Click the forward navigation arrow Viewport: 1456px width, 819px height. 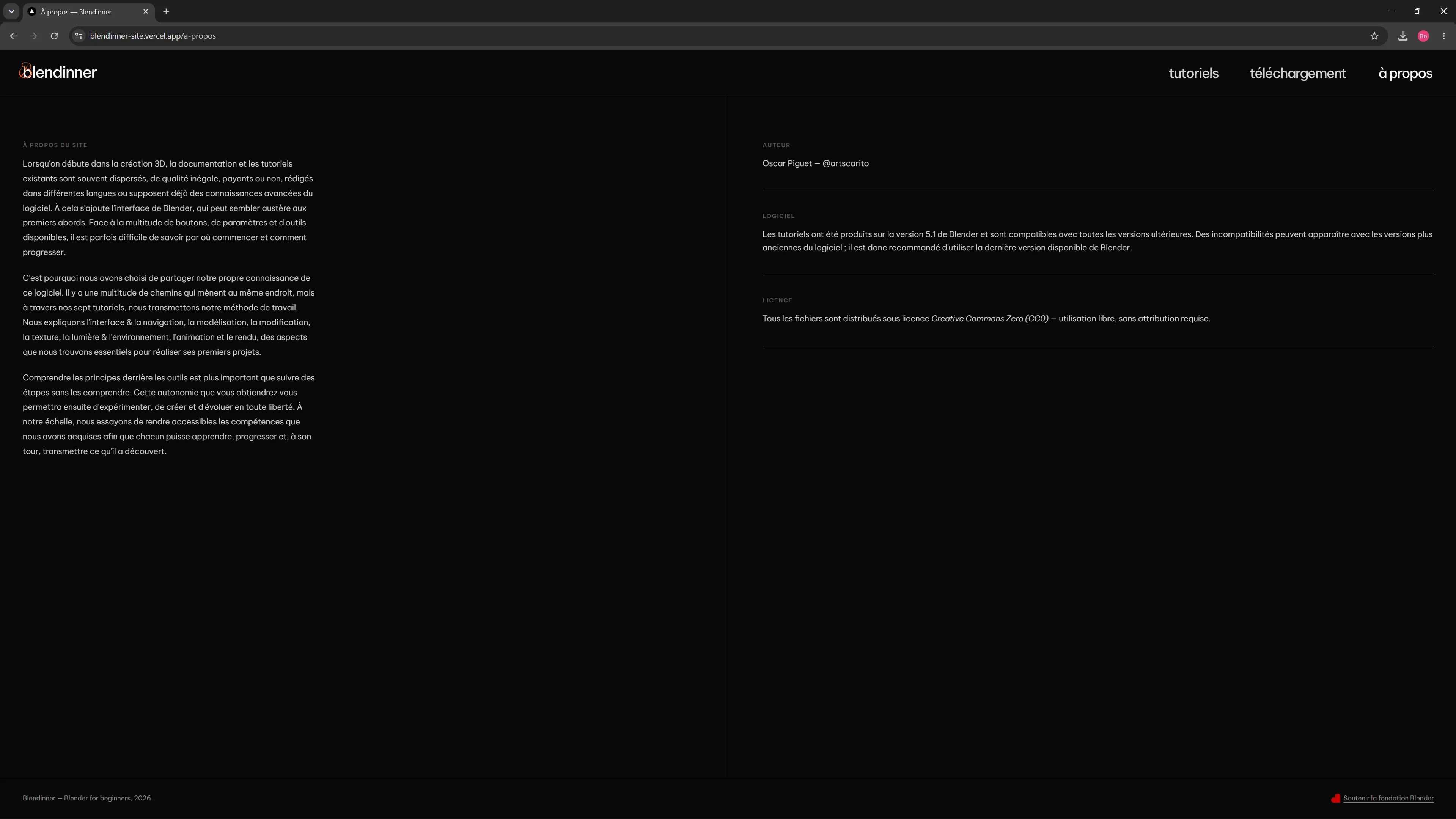pos(33,36)
